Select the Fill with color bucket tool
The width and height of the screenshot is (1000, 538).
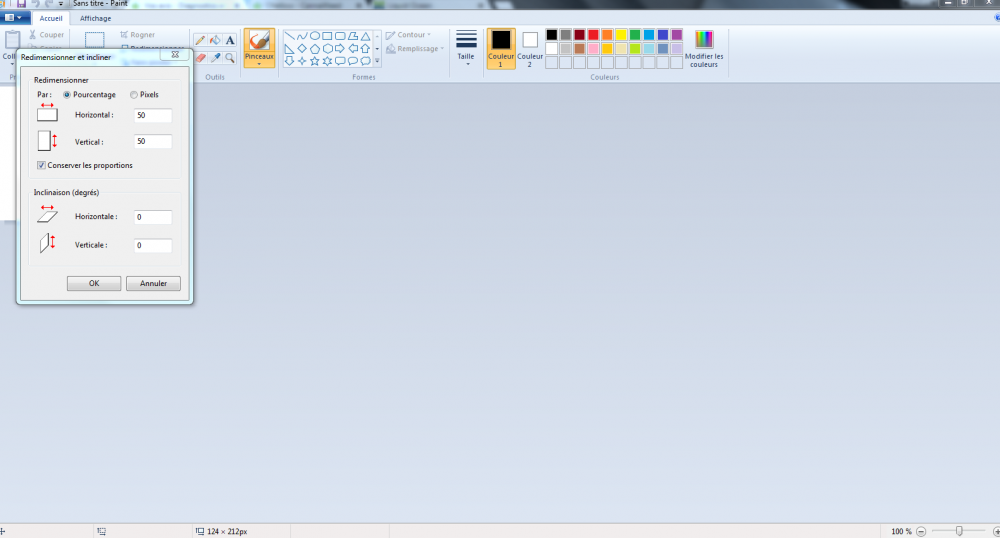(215, 40)
